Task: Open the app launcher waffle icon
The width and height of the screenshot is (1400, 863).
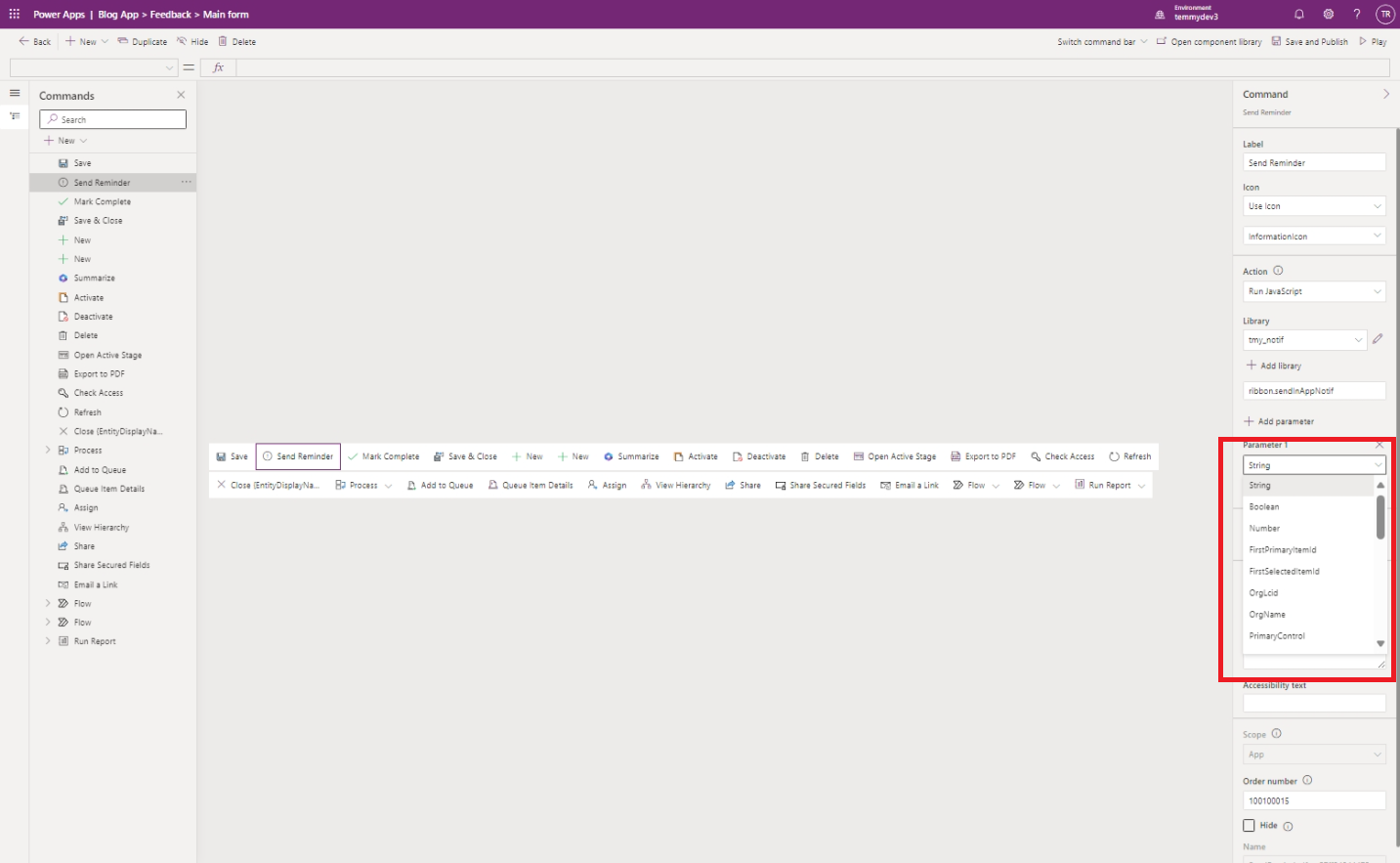Action: pyautogui.click(x=14, y=14)
